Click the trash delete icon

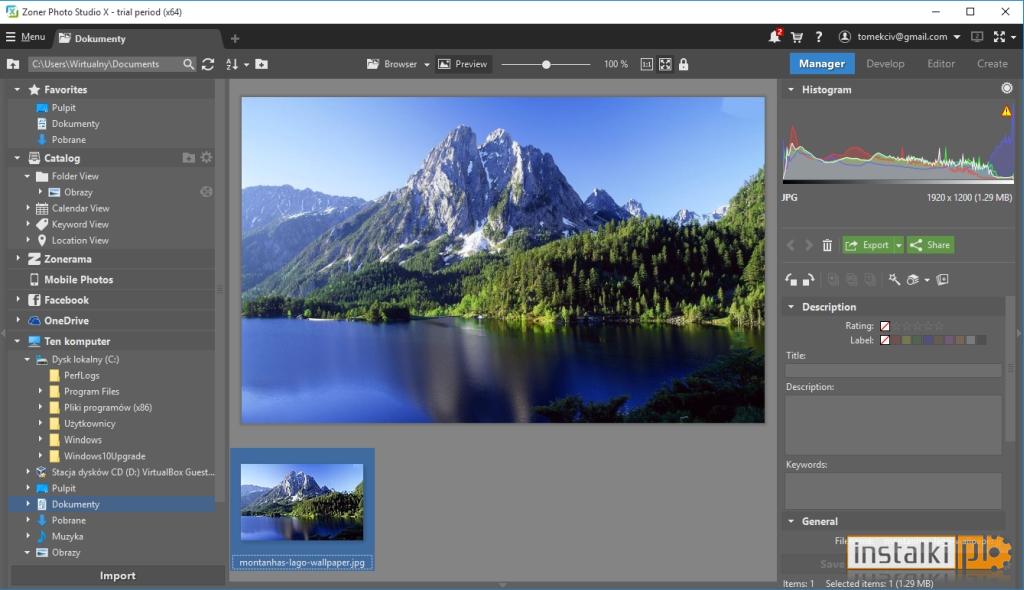[x=827, y=245]
